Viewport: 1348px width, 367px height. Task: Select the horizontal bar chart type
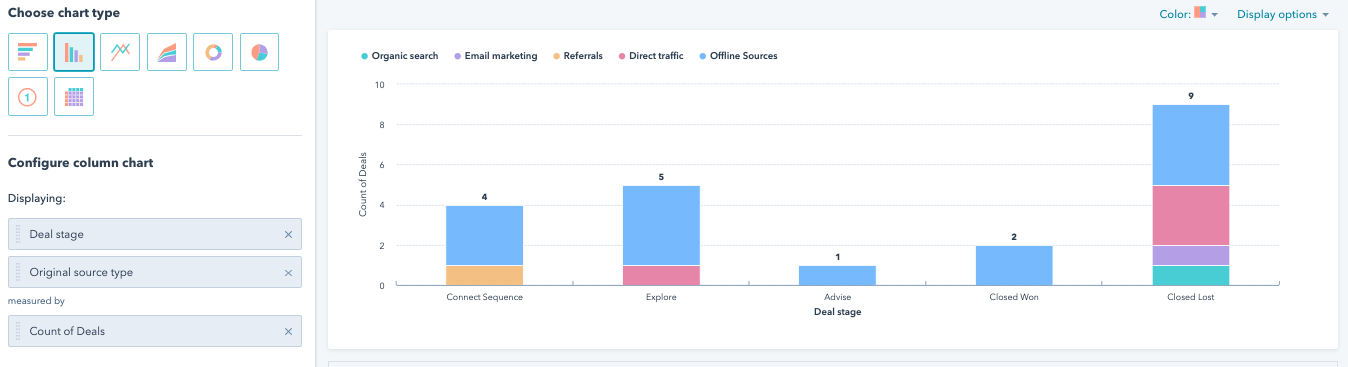[x=28, y=52]
